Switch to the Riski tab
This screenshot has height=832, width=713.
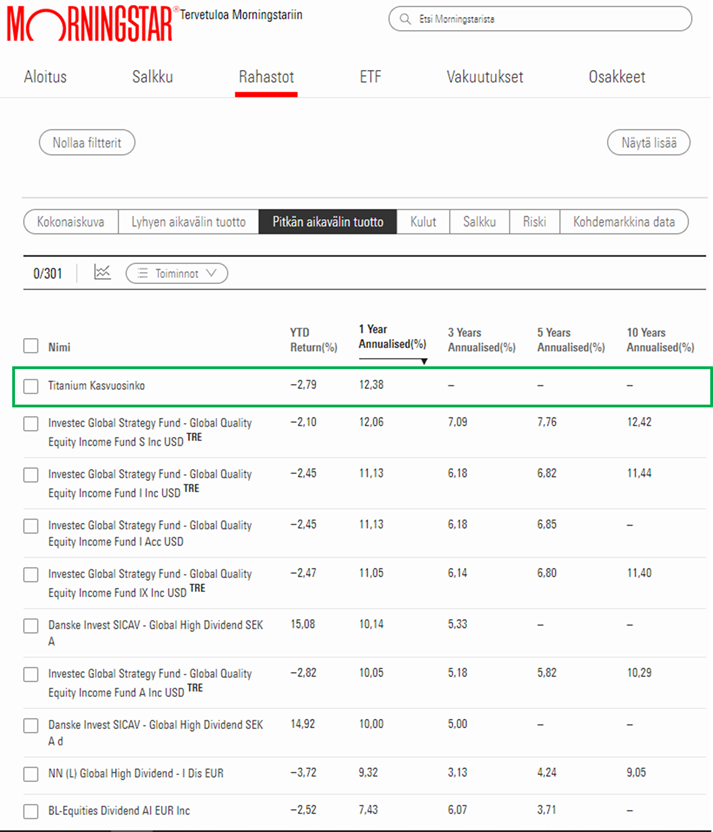534,222
